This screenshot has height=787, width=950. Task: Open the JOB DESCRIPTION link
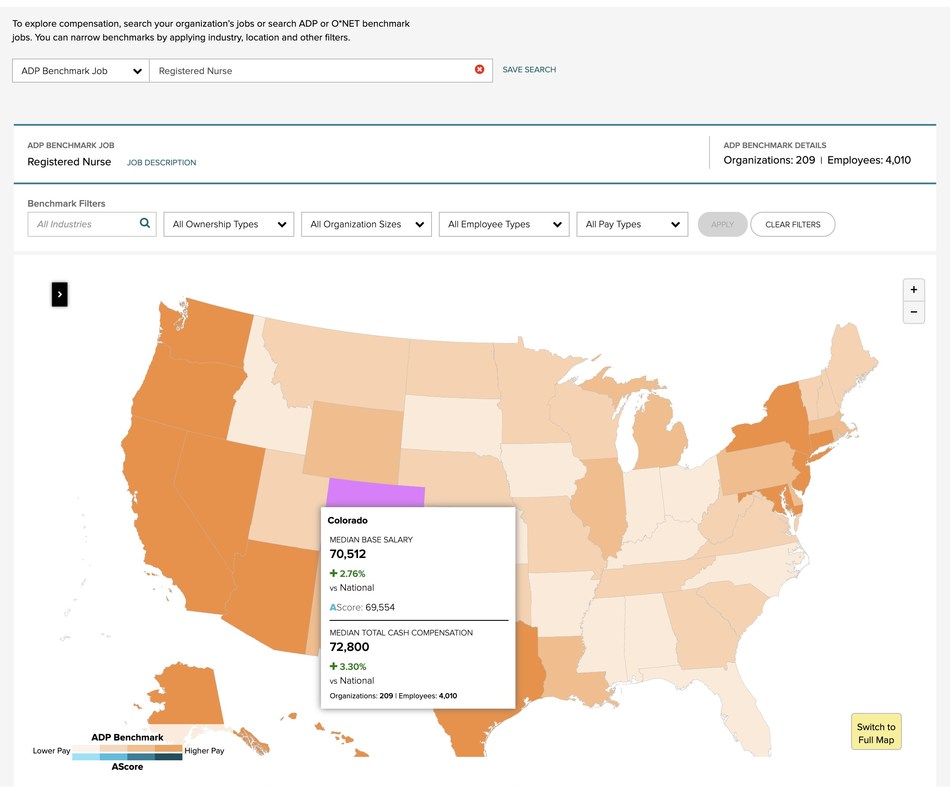(161, 162)
